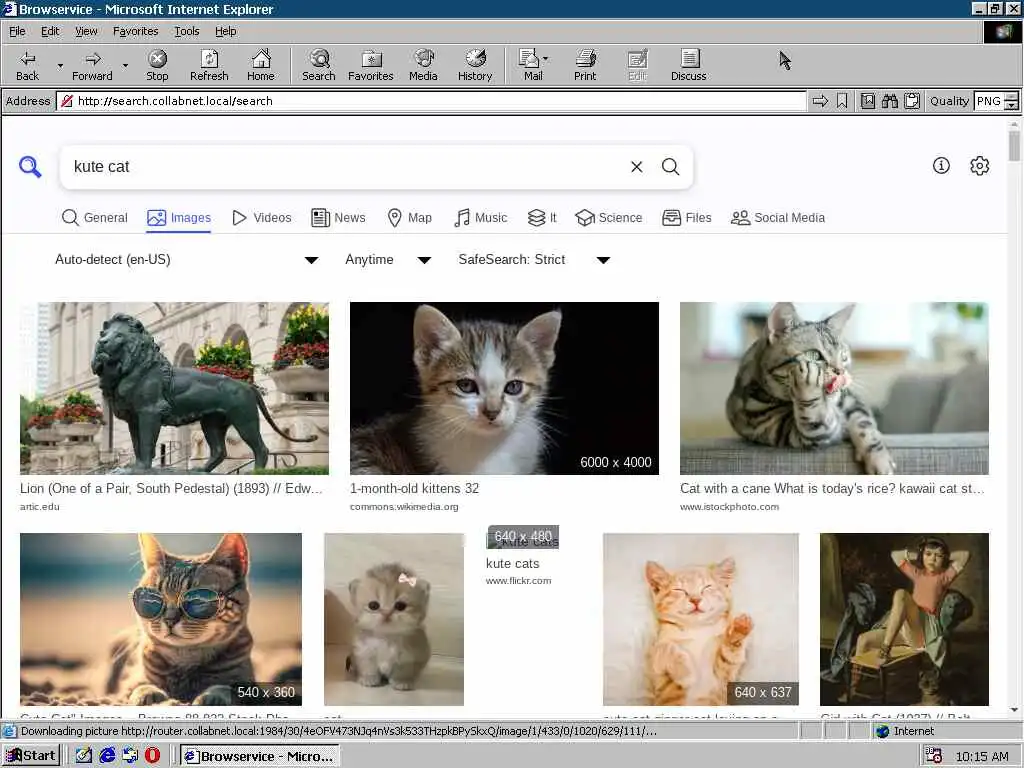This screenshot has height=768, width=1024.
Task: Open the info icon at top right
Action: (x=941, y=166)
